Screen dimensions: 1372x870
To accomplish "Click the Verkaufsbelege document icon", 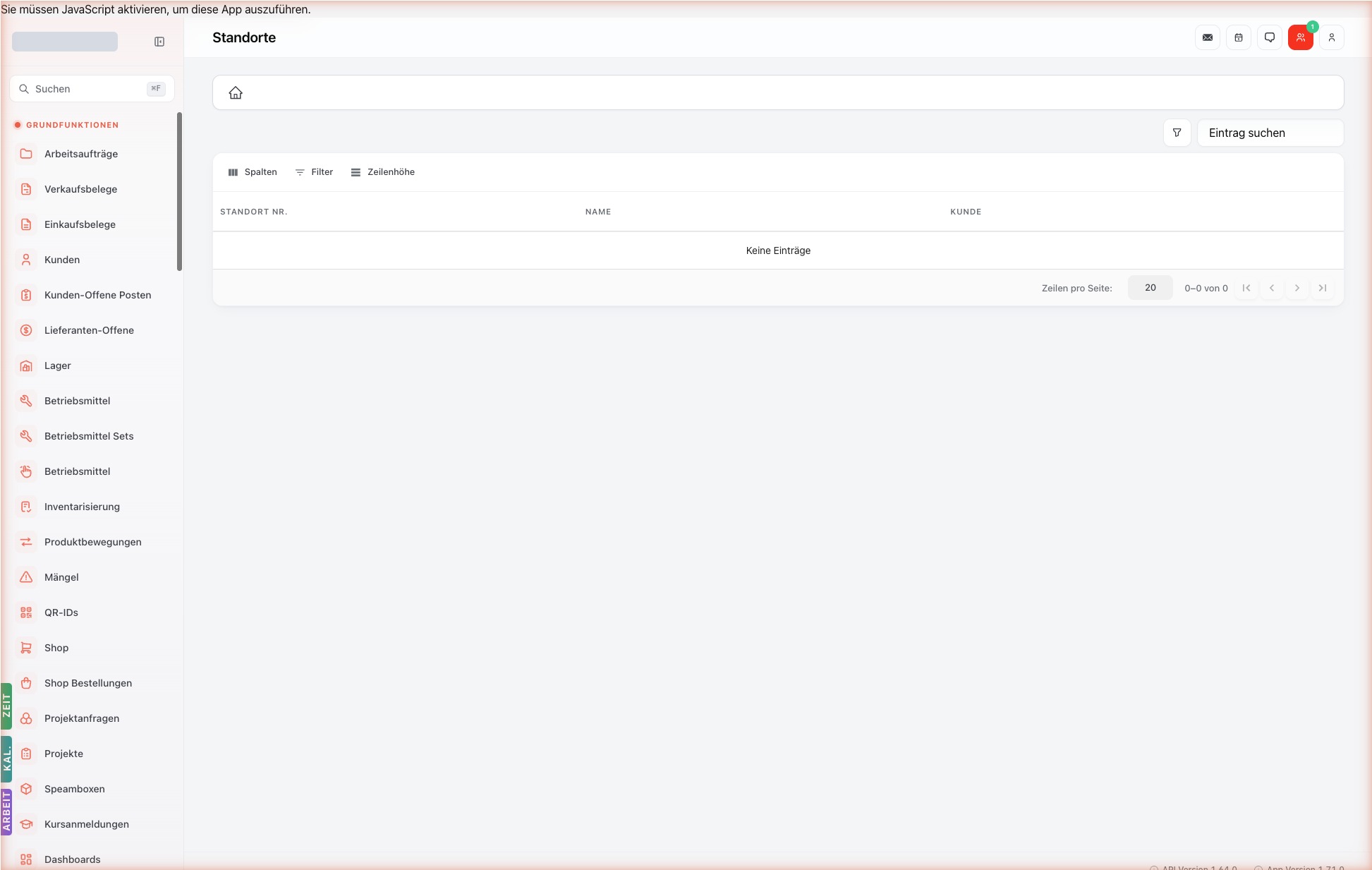I will [26, 189].
